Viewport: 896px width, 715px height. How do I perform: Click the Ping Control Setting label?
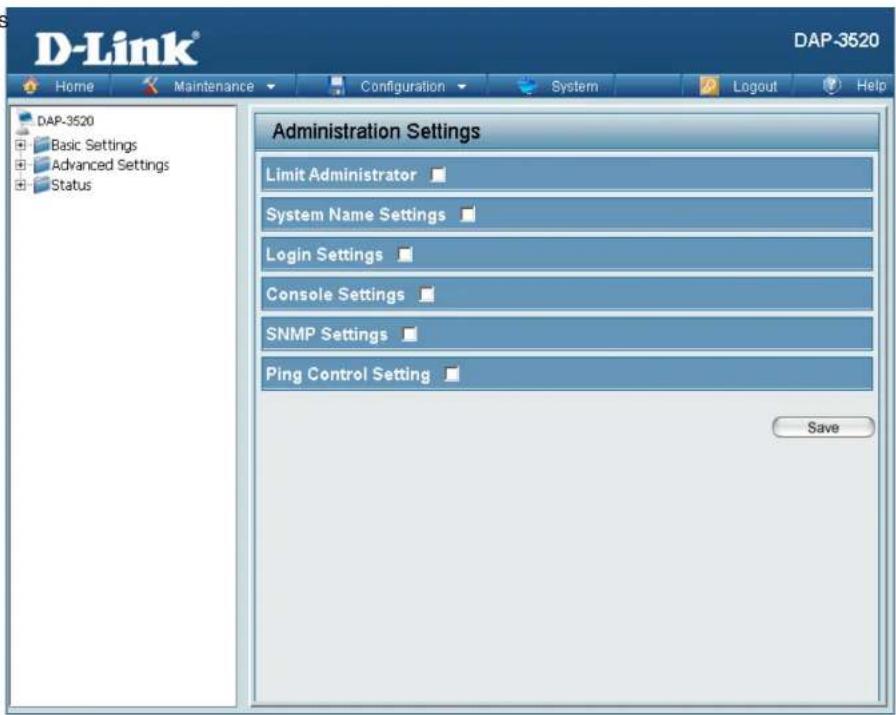coord(347,375)
